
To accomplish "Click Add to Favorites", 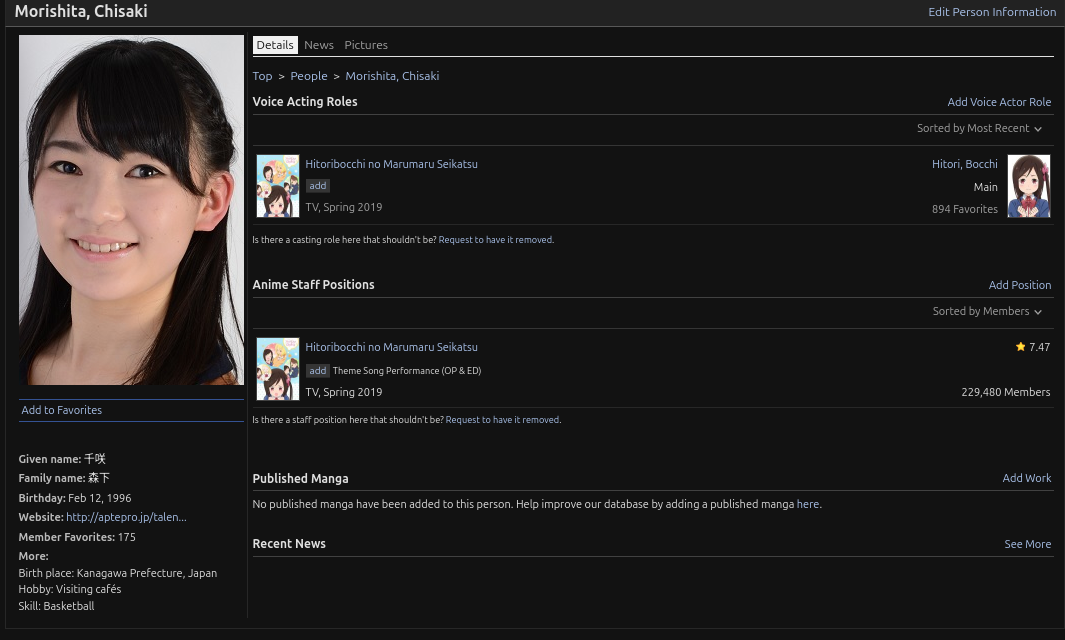I will [x=62, y=410].
